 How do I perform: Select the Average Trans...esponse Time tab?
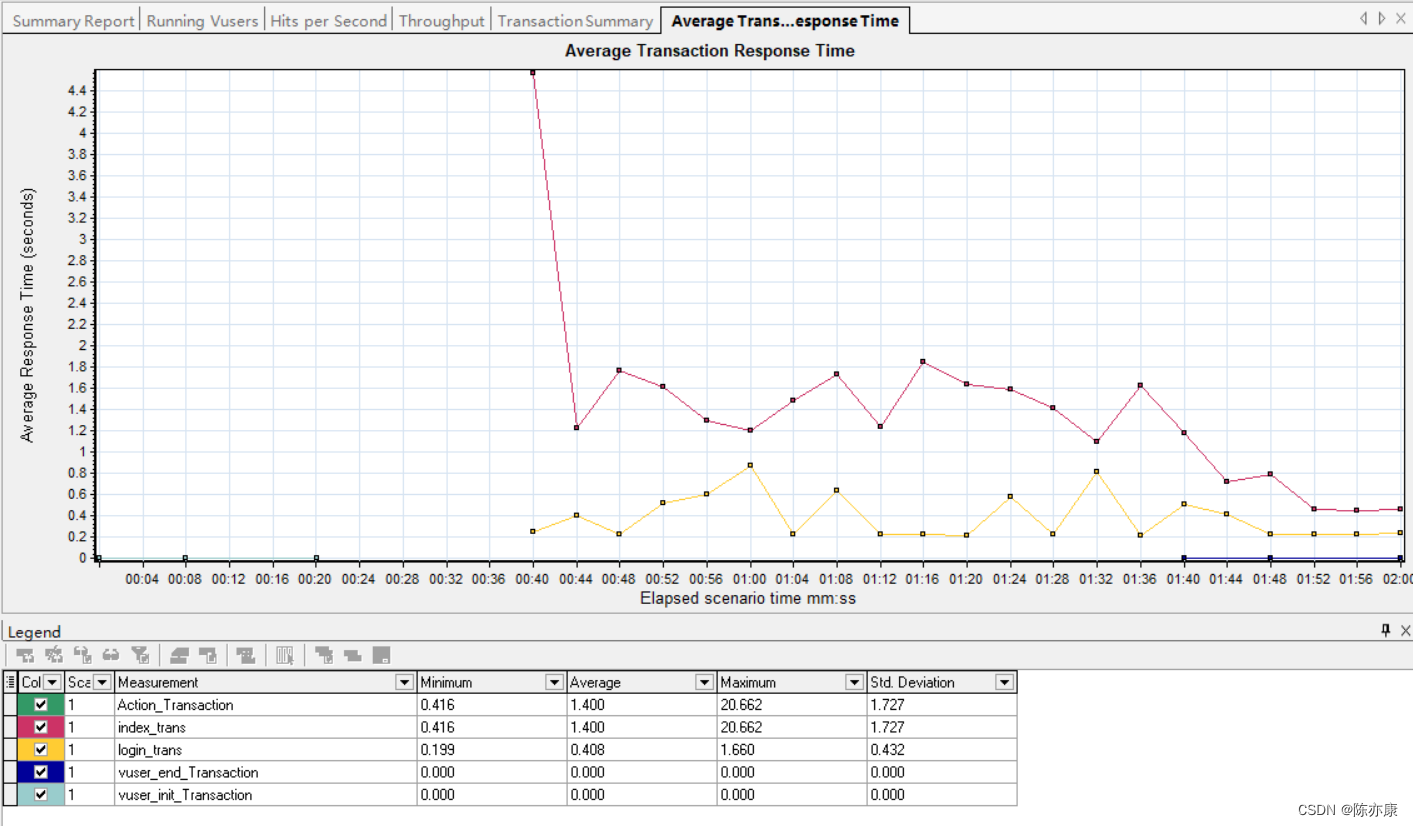[785, 21]
